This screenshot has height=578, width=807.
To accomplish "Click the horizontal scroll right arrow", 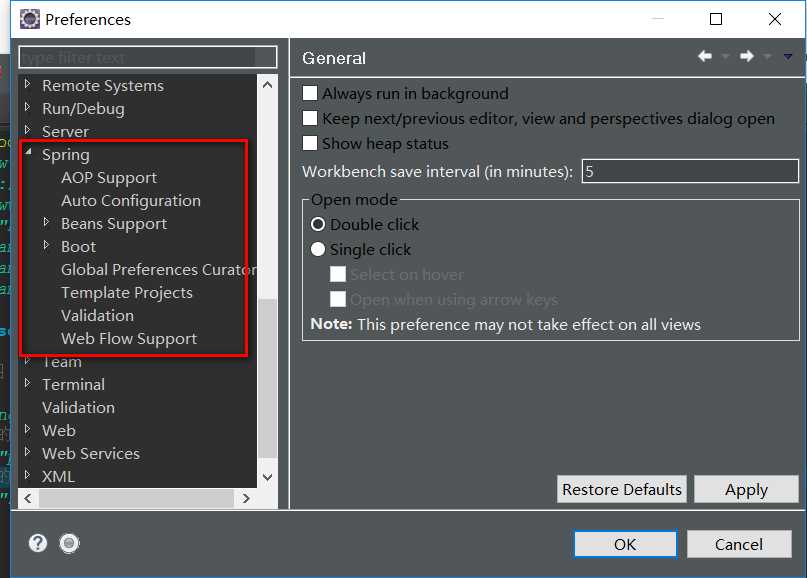I will (x=246, y=498).
